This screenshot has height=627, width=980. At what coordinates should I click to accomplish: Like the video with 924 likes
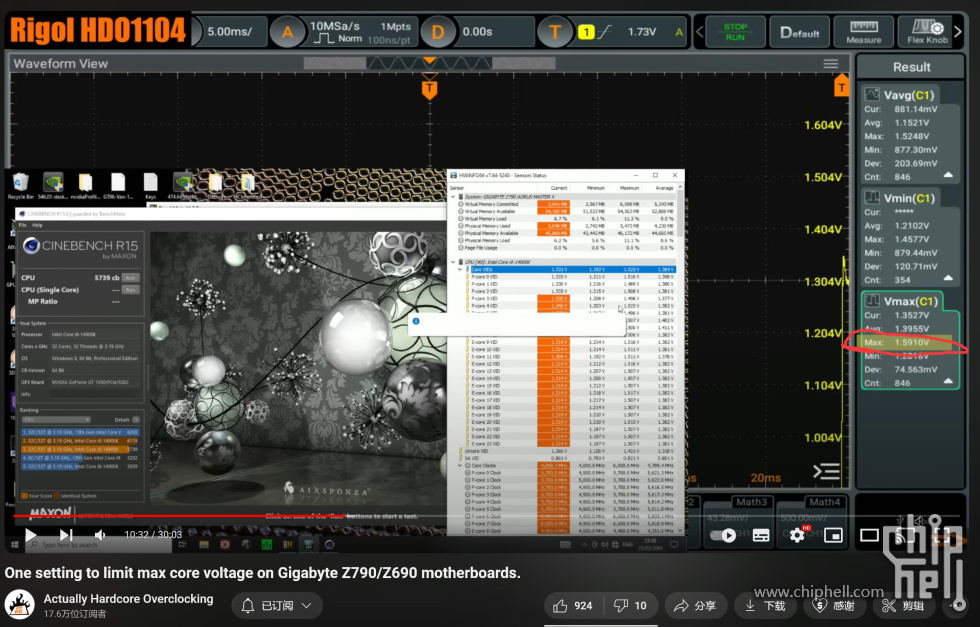[572, 605]
